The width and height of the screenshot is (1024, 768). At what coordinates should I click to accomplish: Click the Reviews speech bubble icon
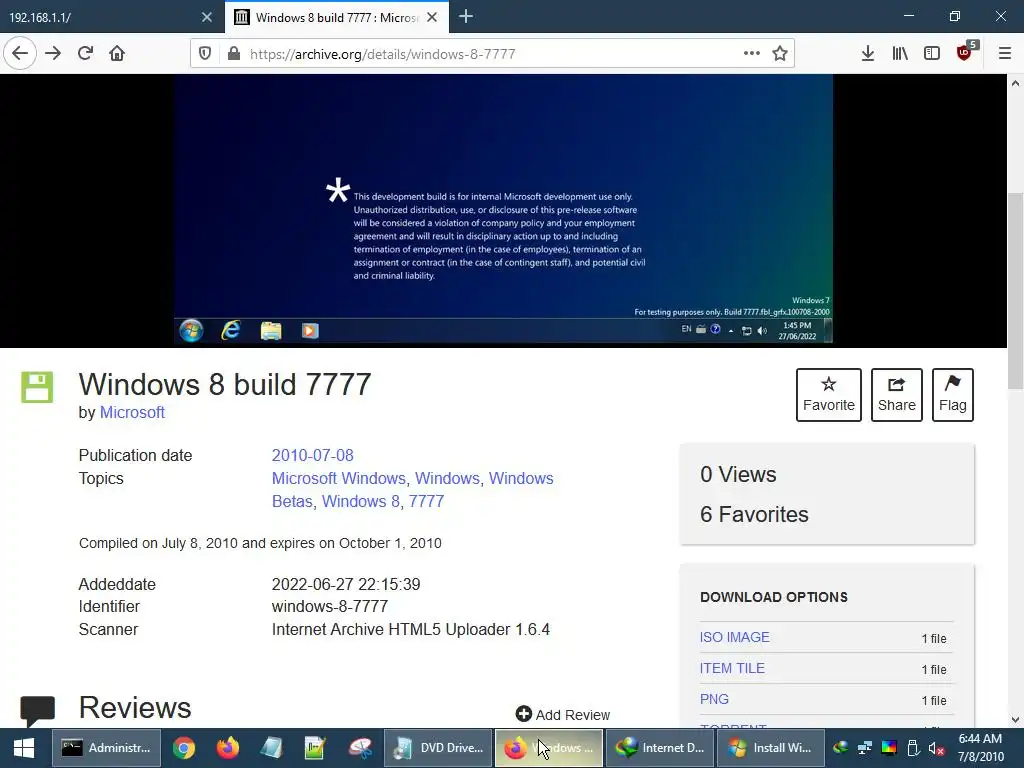pyautogui.click(x=37, y=711)
